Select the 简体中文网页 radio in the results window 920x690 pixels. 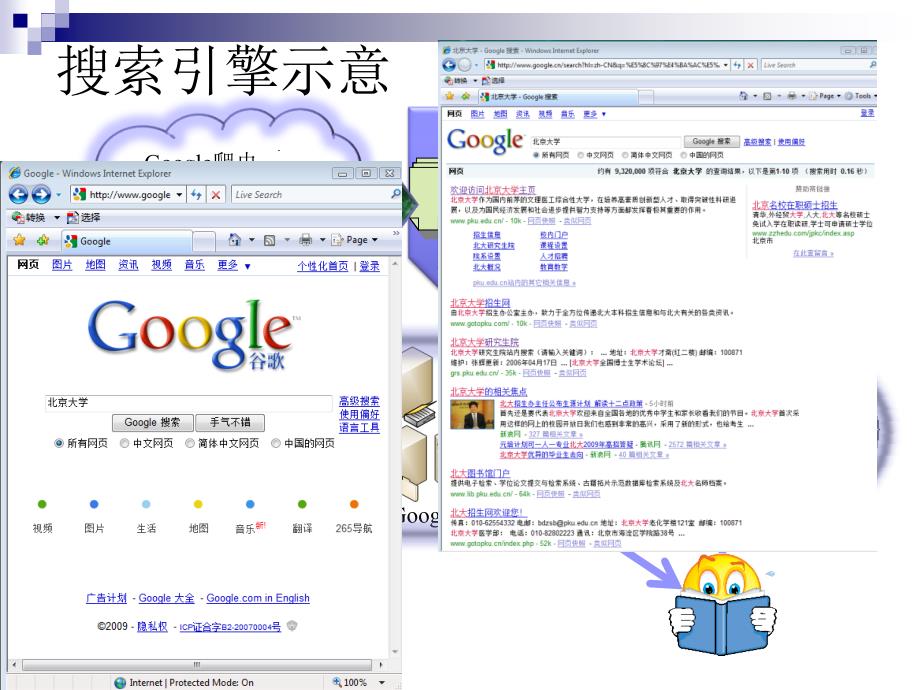click(x=625, y=155)
